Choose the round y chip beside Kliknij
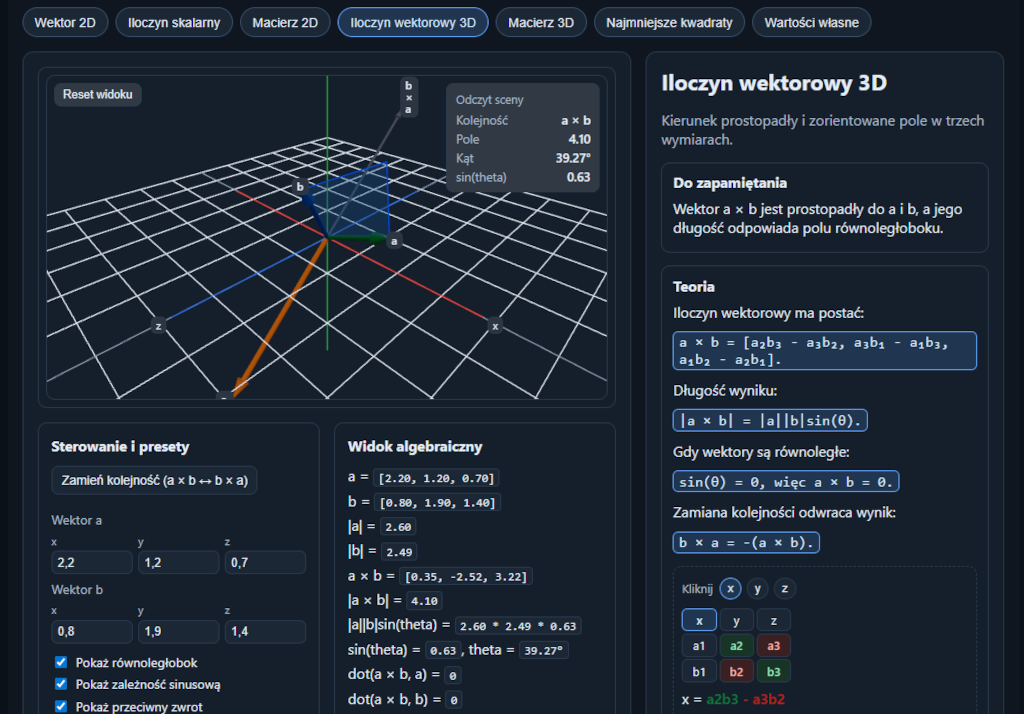 click(758, 589)
